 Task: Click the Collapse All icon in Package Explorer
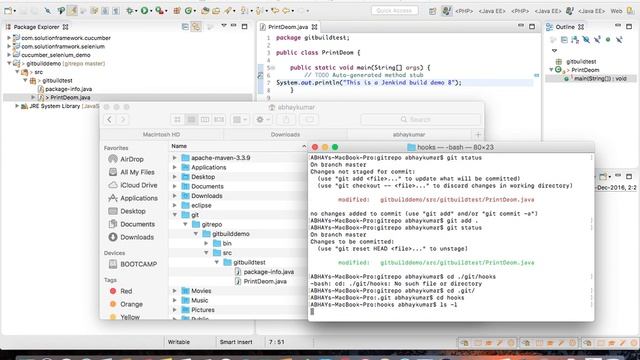[185, 27]
